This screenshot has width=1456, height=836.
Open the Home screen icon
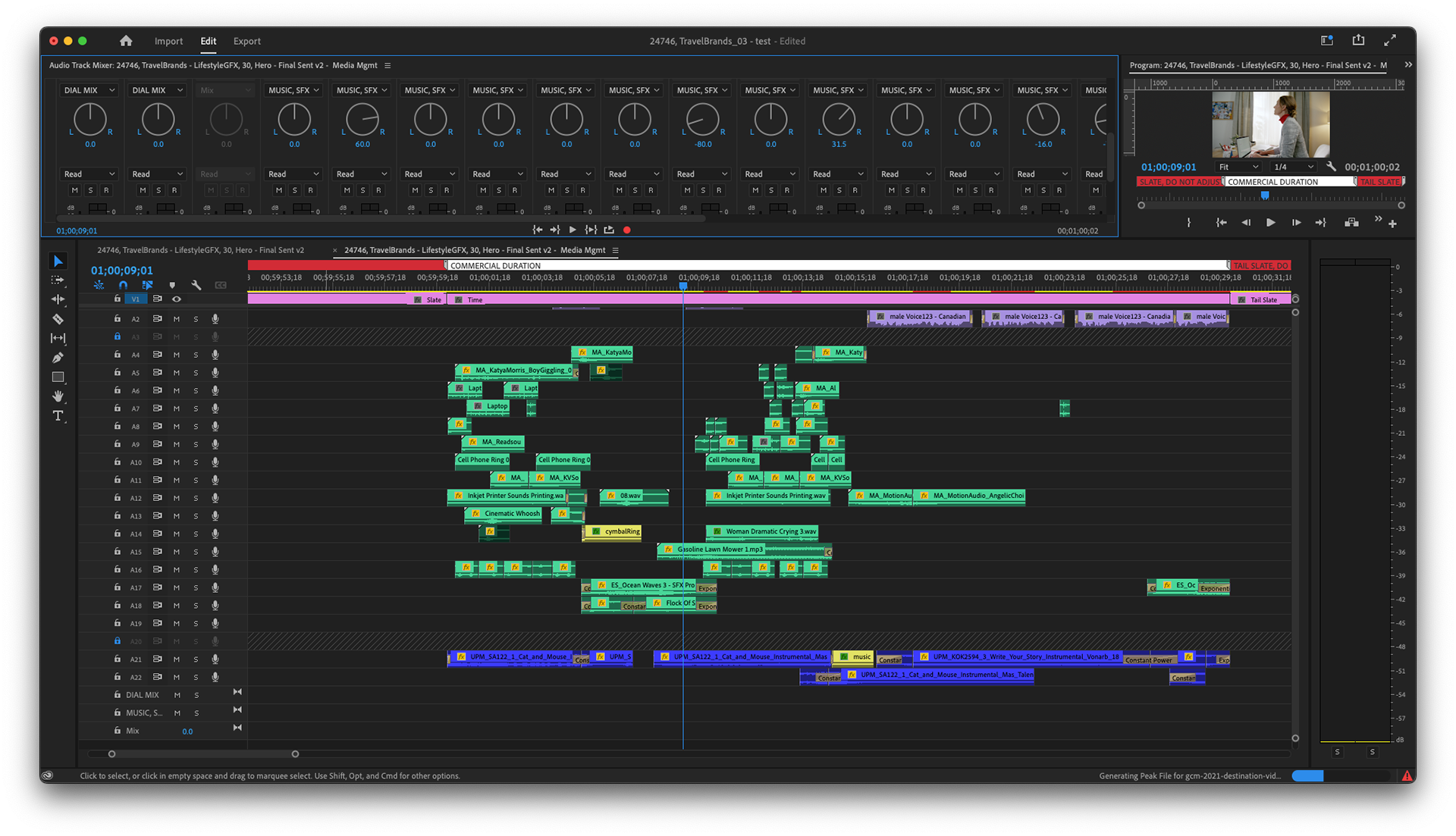coord(126,41)
